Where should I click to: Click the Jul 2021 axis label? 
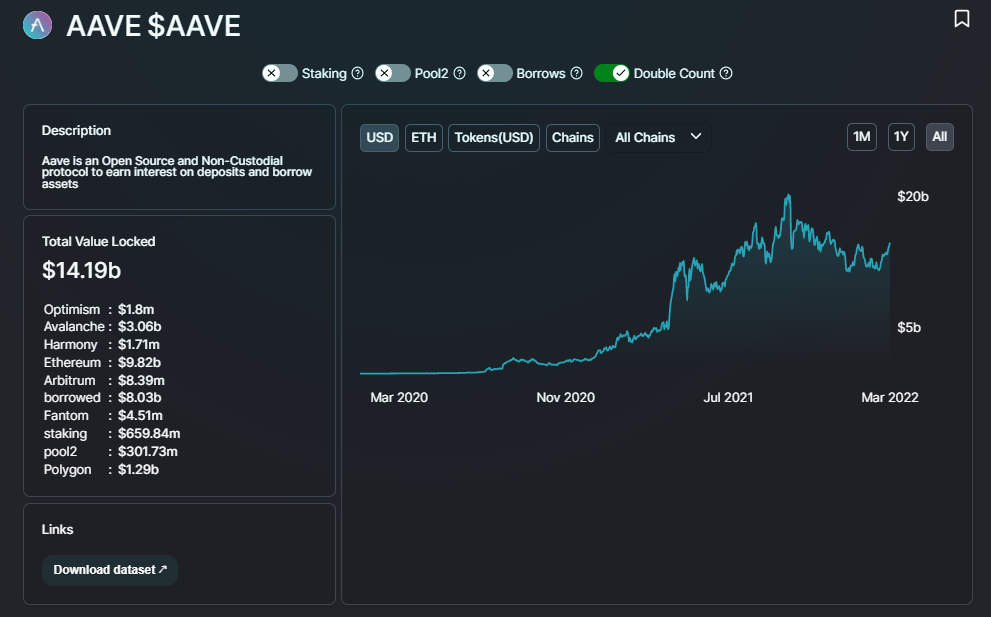(728, 398)
